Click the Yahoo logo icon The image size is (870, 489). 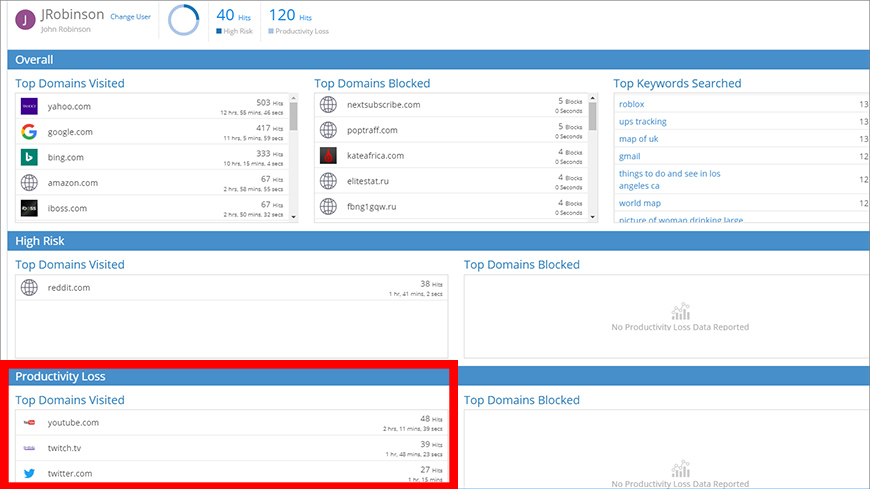29,106
